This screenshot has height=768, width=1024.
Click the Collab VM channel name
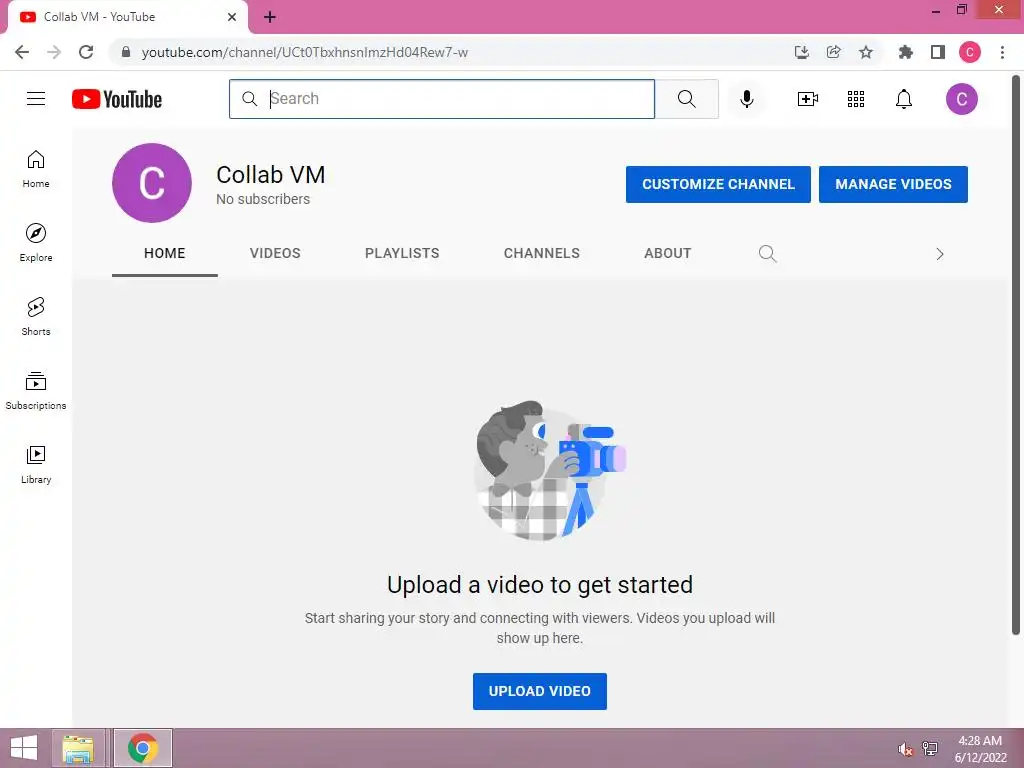click(270, 174)
